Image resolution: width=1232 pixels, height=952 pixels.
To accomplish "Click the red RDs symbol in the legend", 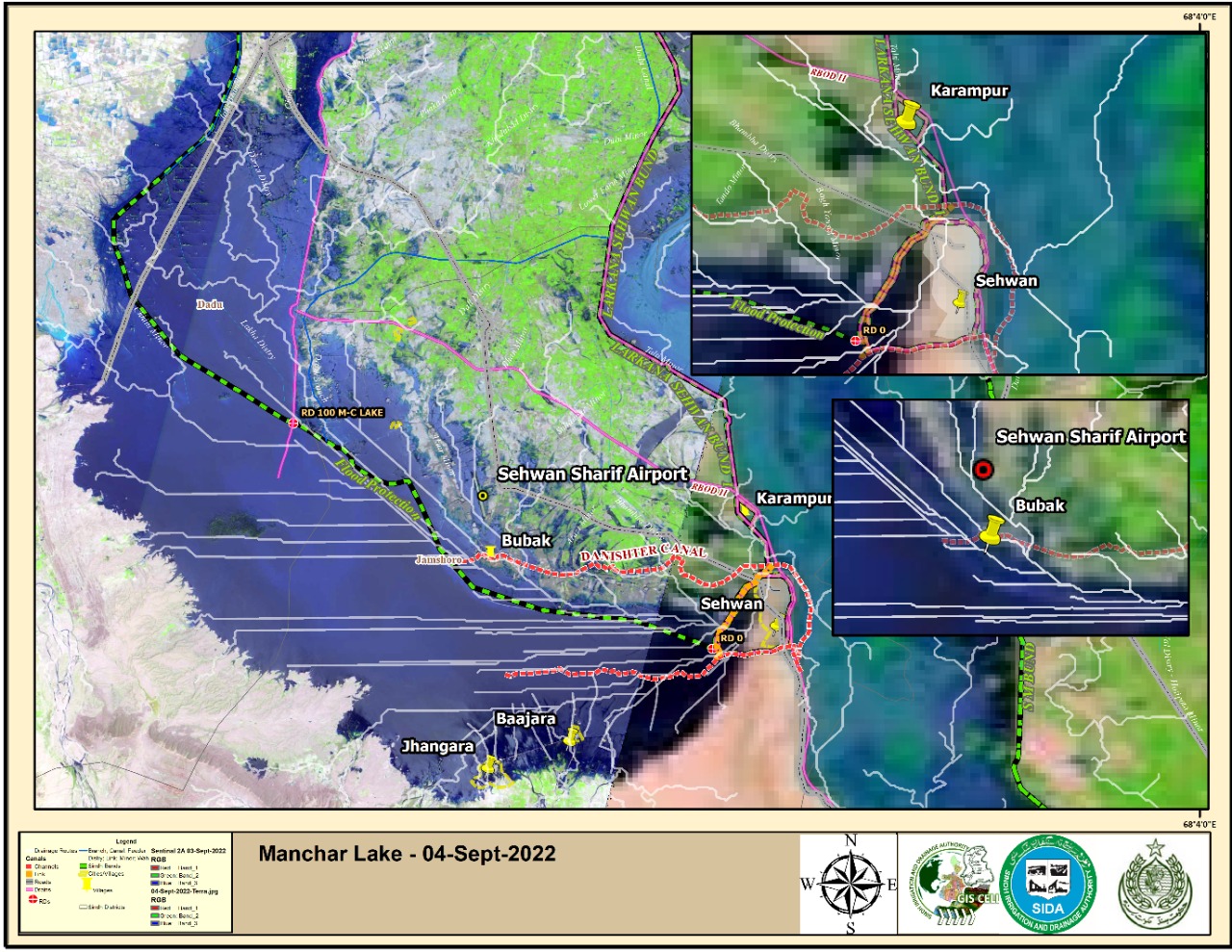I will tap(32, 899).
